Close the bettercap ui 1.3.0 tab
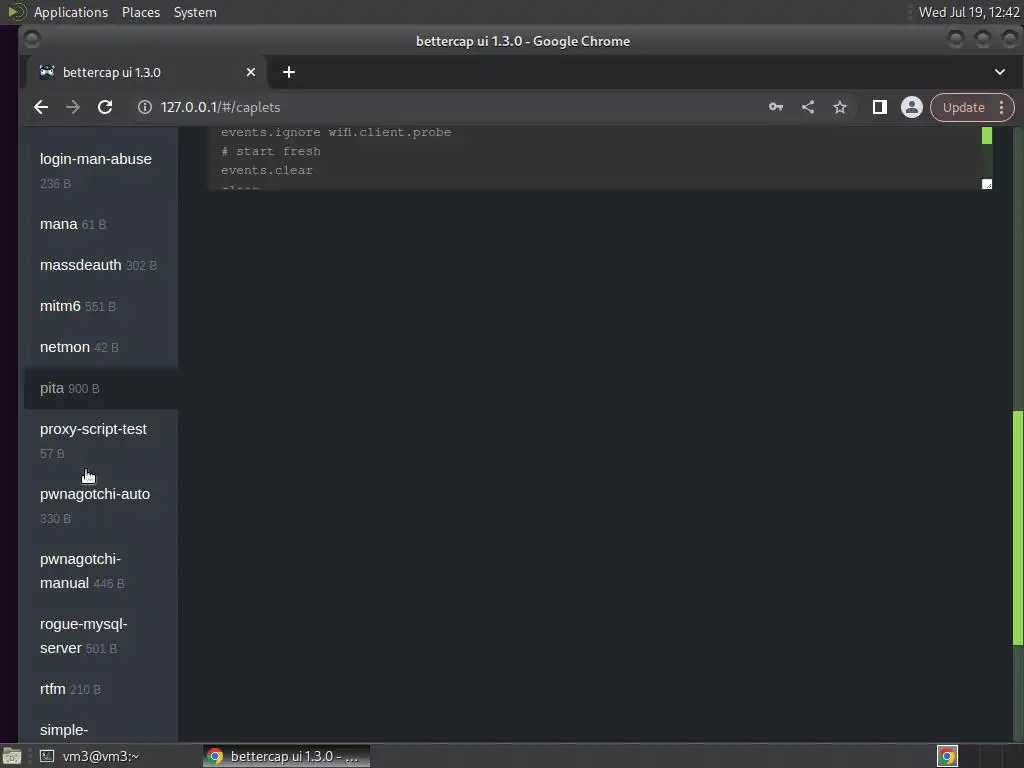The image size is (1024, 768). pos(251,72)
